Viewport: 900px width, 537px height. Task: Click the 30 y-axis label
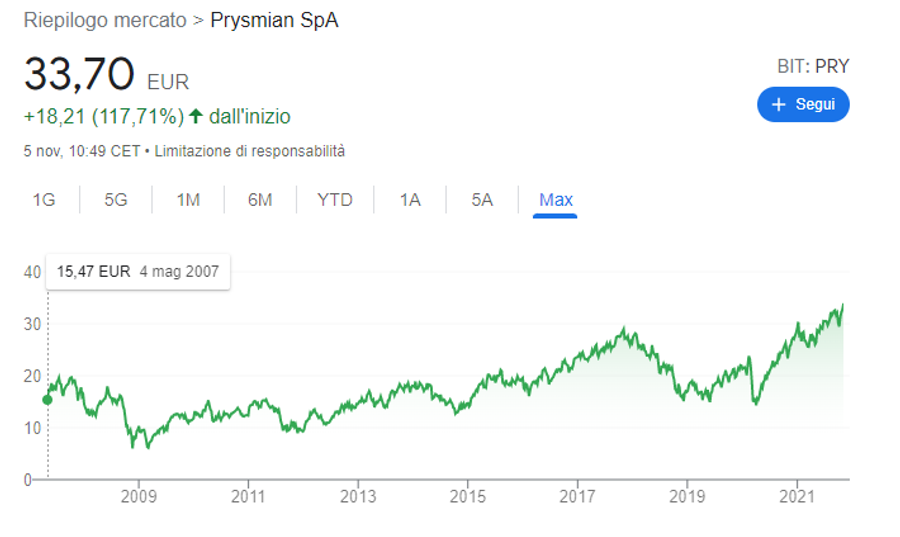click(32, 324)
